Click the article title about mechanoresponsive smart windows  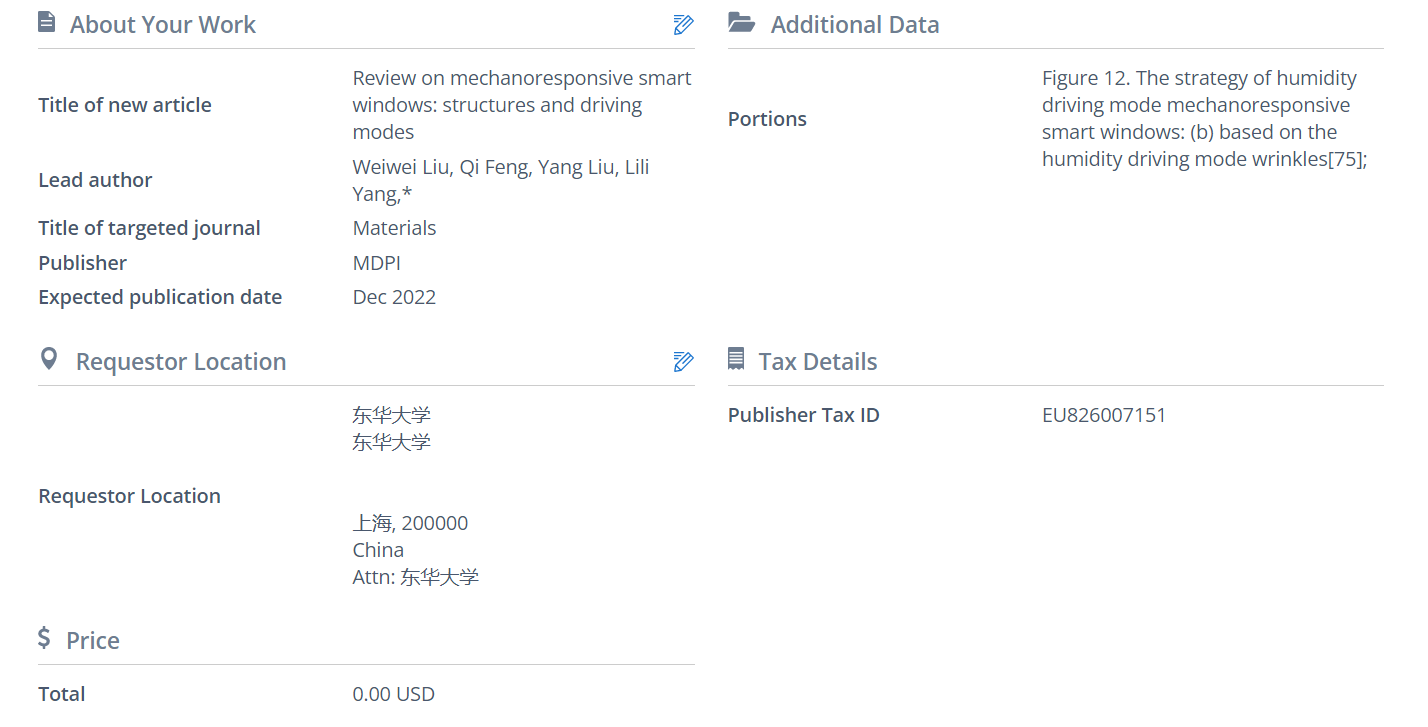pyautogui.click(x=521, y=105)
